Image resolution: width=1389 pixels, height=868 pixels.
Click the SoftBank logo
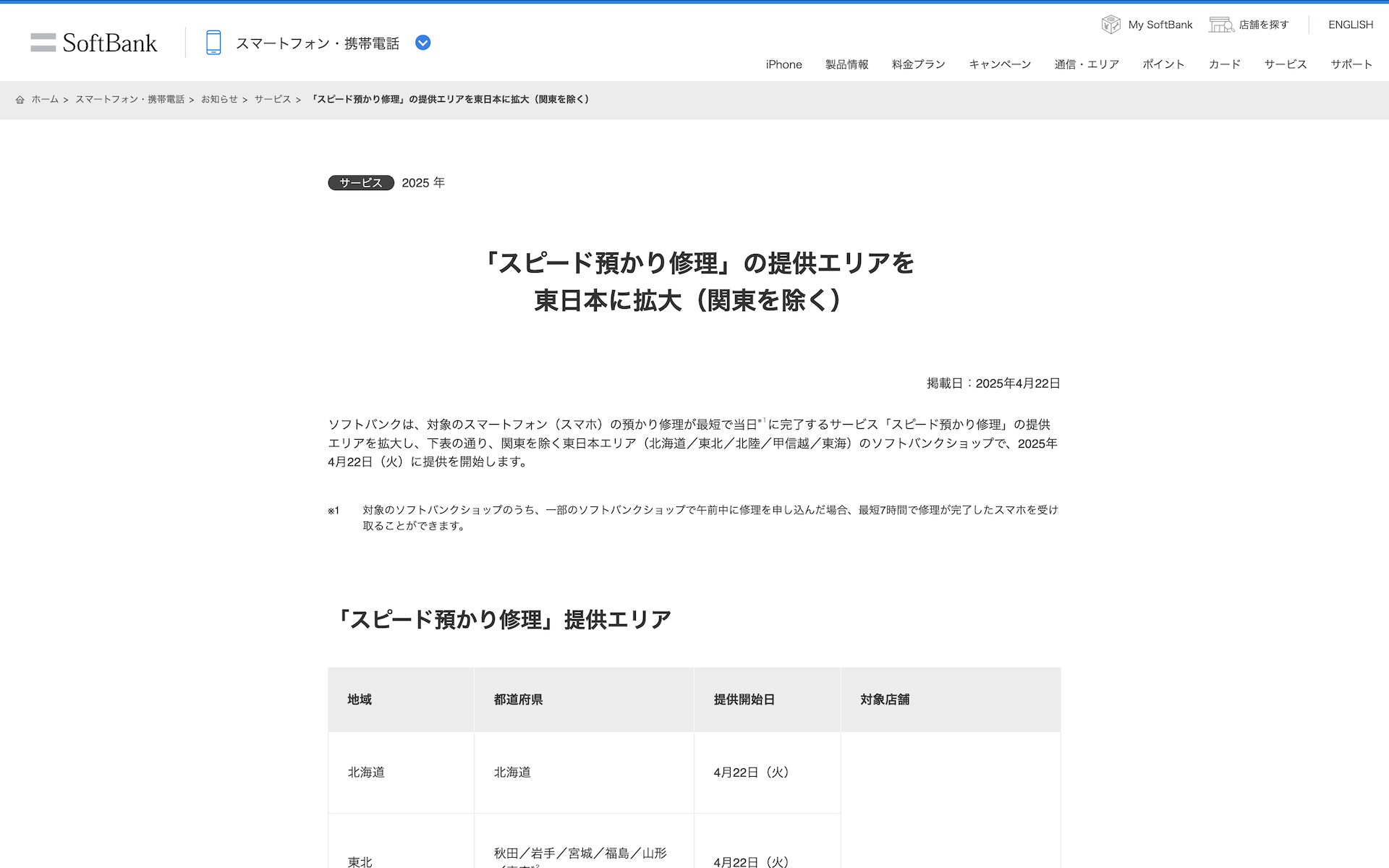(x=94, y=43)
